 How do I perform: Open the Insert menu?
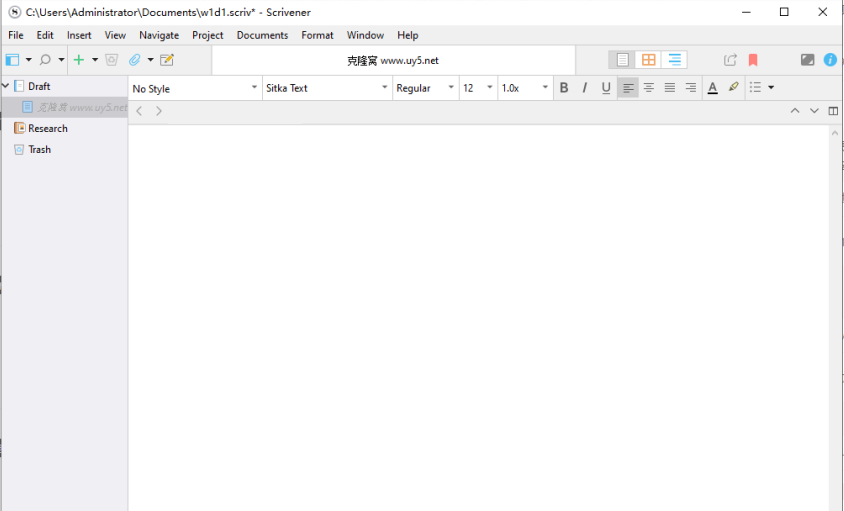[x=79, y=35]
